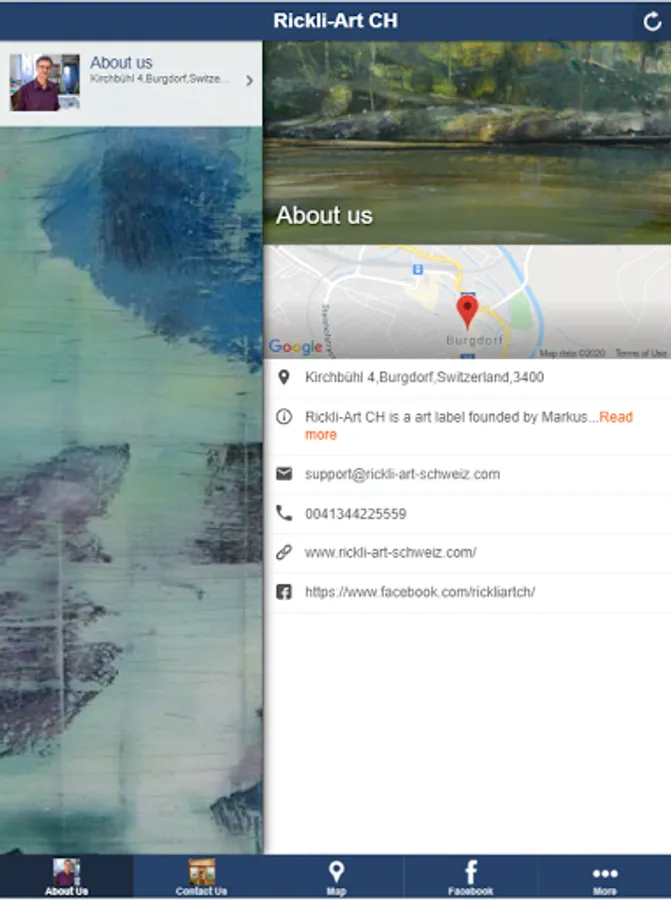This screenshot has width=671, height=900.
Task: Click the refresh icon in header
Action: pos(652,22)
